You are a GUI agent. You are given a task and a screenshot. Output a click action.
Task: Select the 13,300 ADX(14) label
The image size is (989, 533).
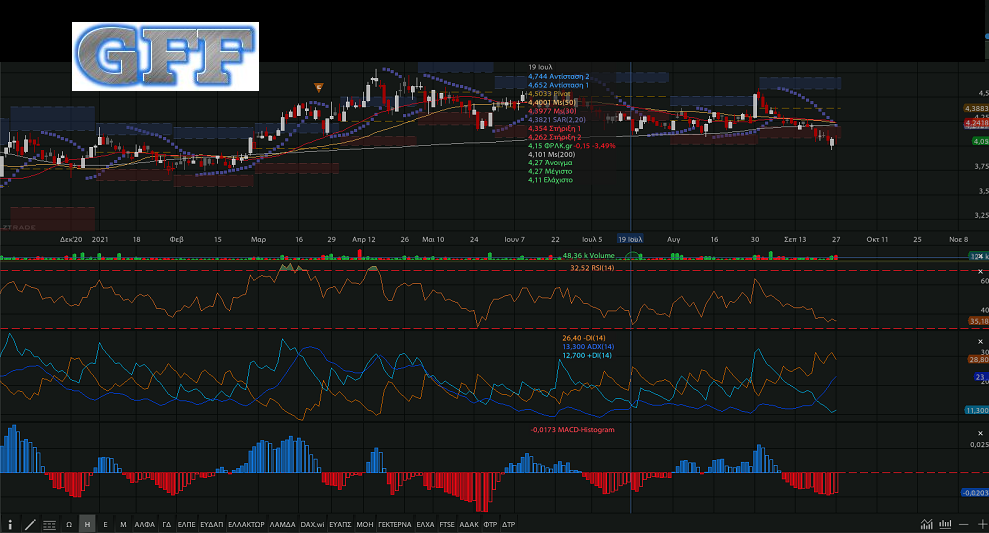[588, 346]
